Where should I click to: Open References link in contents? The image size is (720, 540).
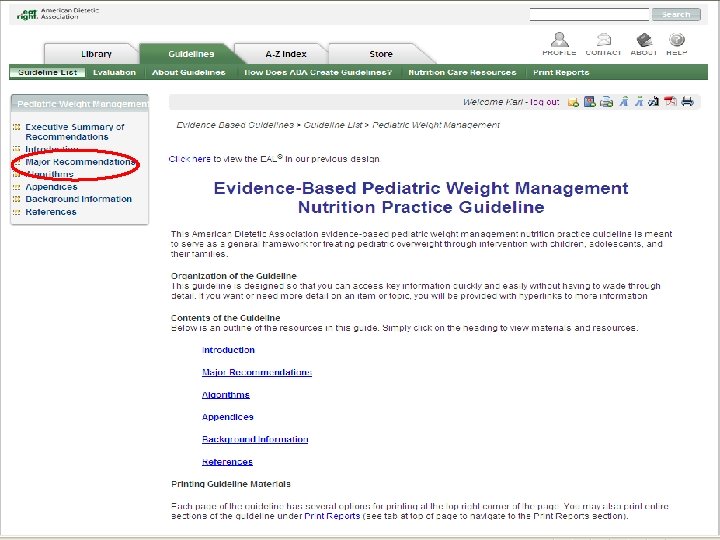pyautogui.click(x=227, y=462)
